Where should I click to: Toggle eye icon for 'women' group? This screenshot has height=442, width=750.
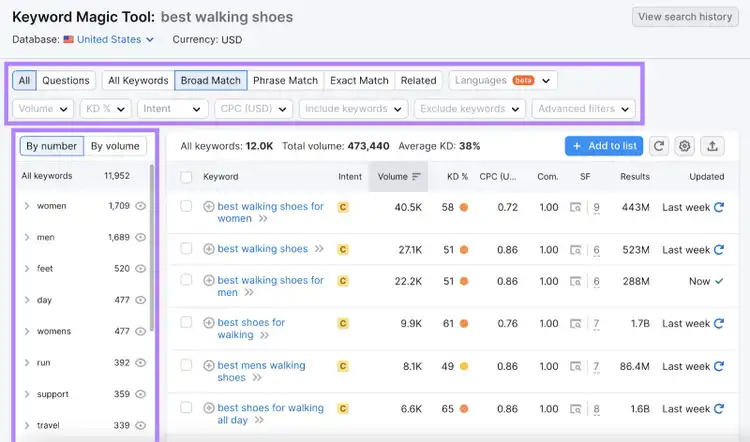click(x=140, y=206)
